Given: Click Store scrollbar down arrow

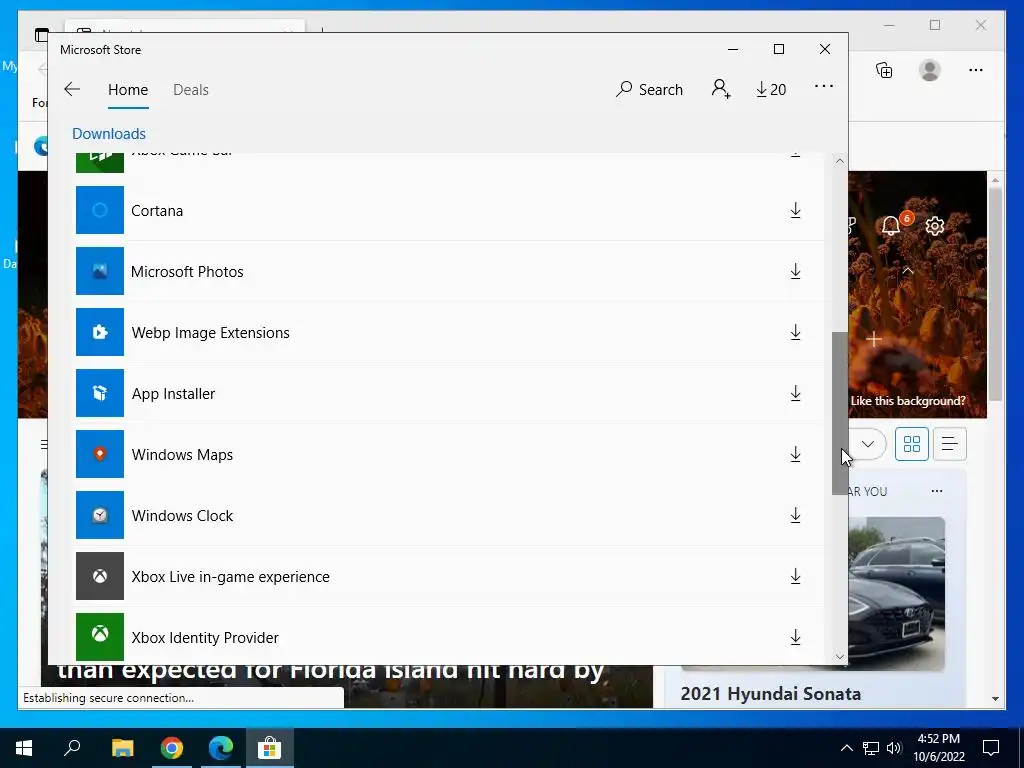Looking at the screenshot, I should [840, 657].
